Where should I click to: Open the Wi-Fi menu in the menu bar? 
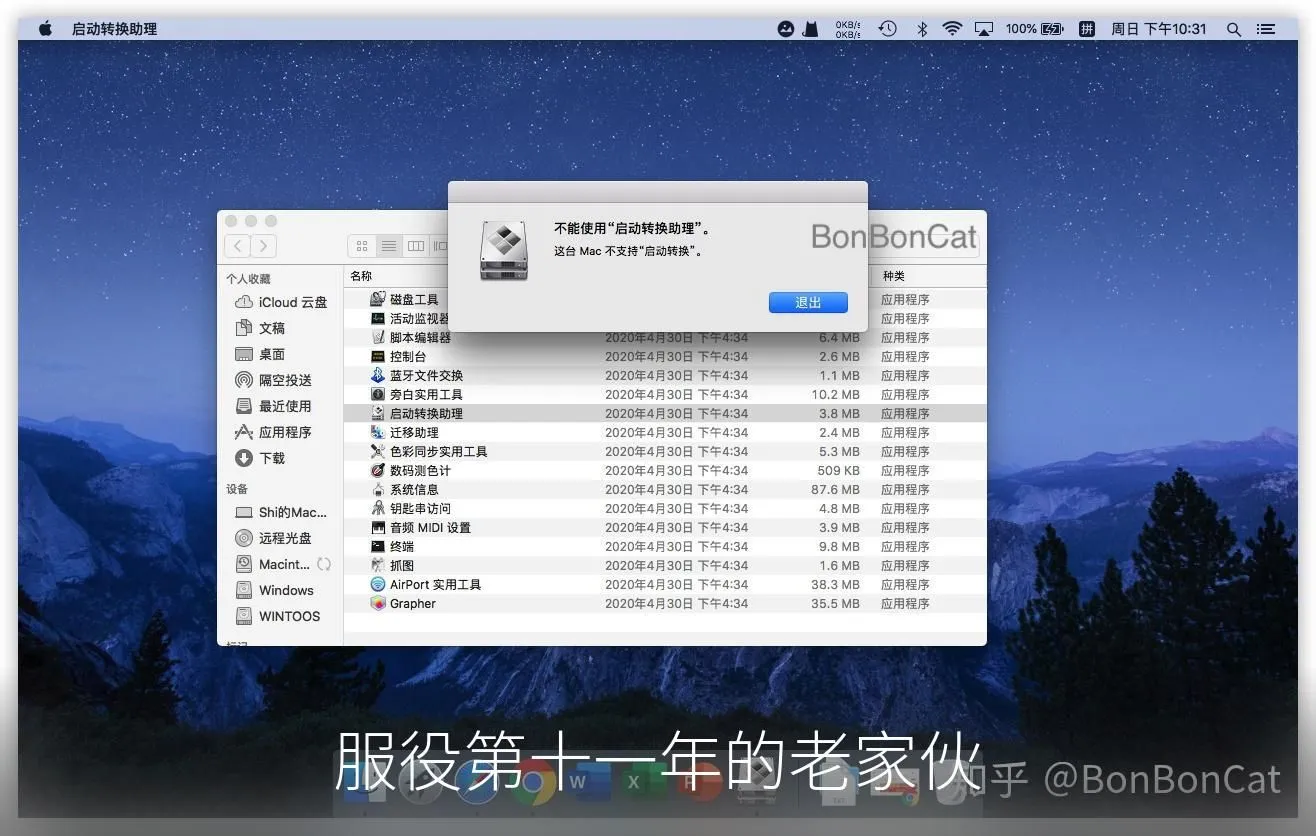[x=952, y=29]
